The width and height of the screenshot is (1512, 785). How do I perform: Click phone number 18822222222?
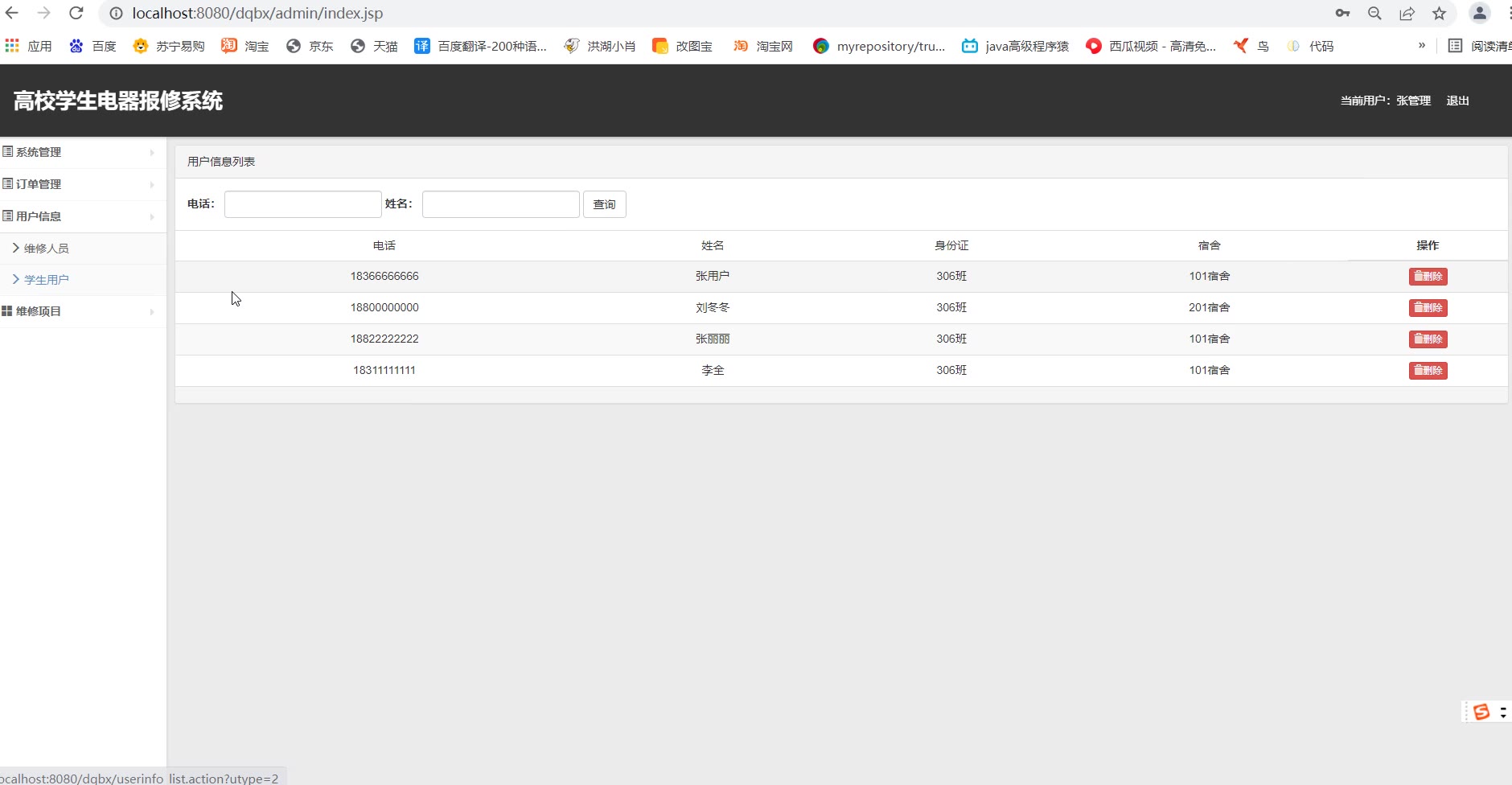(384, 339)
